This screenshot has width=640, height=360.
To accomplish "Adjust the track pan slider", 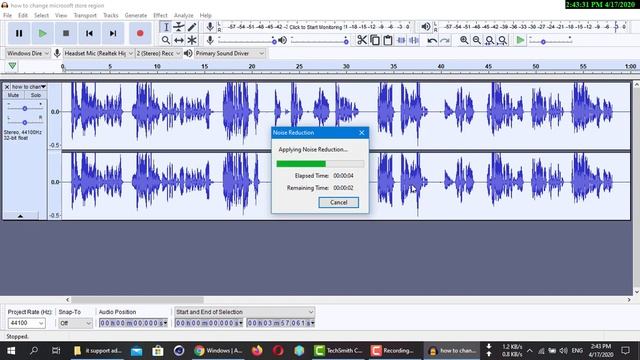I will [x=24, y=122].
